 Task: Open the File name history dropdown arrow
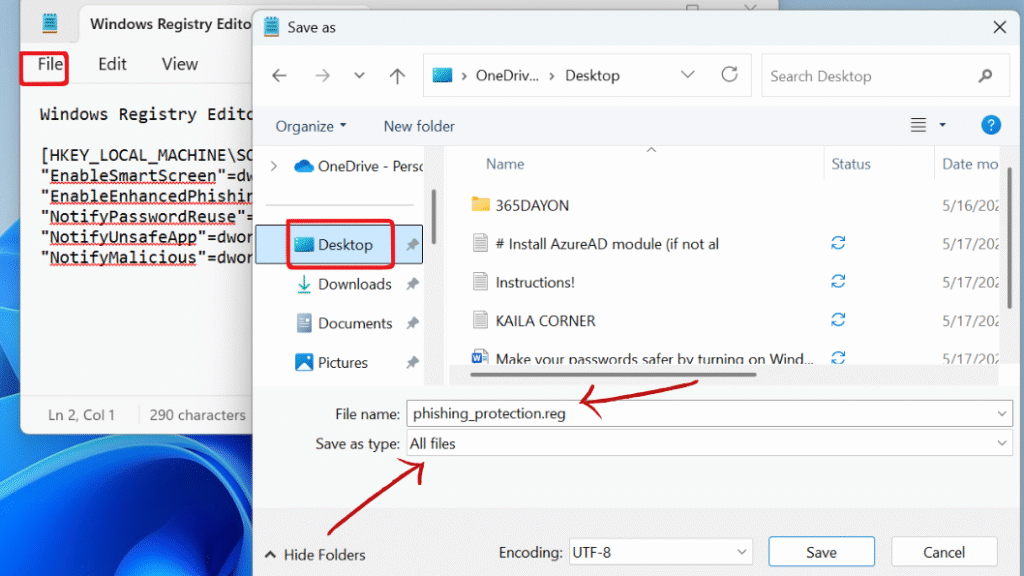pyautogui.click(x=1001, y=414)
